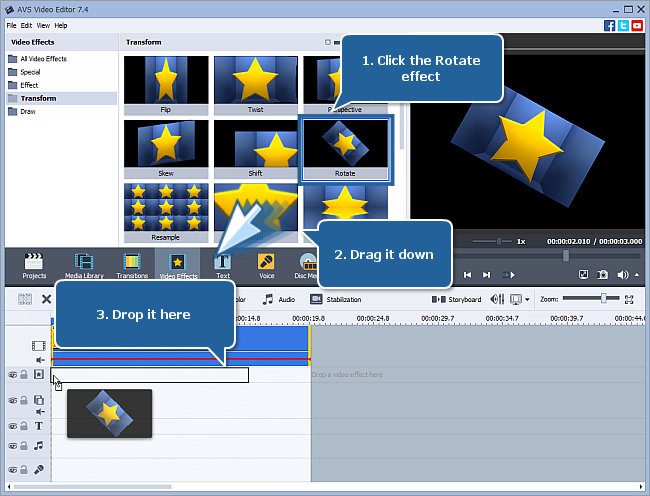Open the Help menu
Screen dimensions: 650x496
61,25
